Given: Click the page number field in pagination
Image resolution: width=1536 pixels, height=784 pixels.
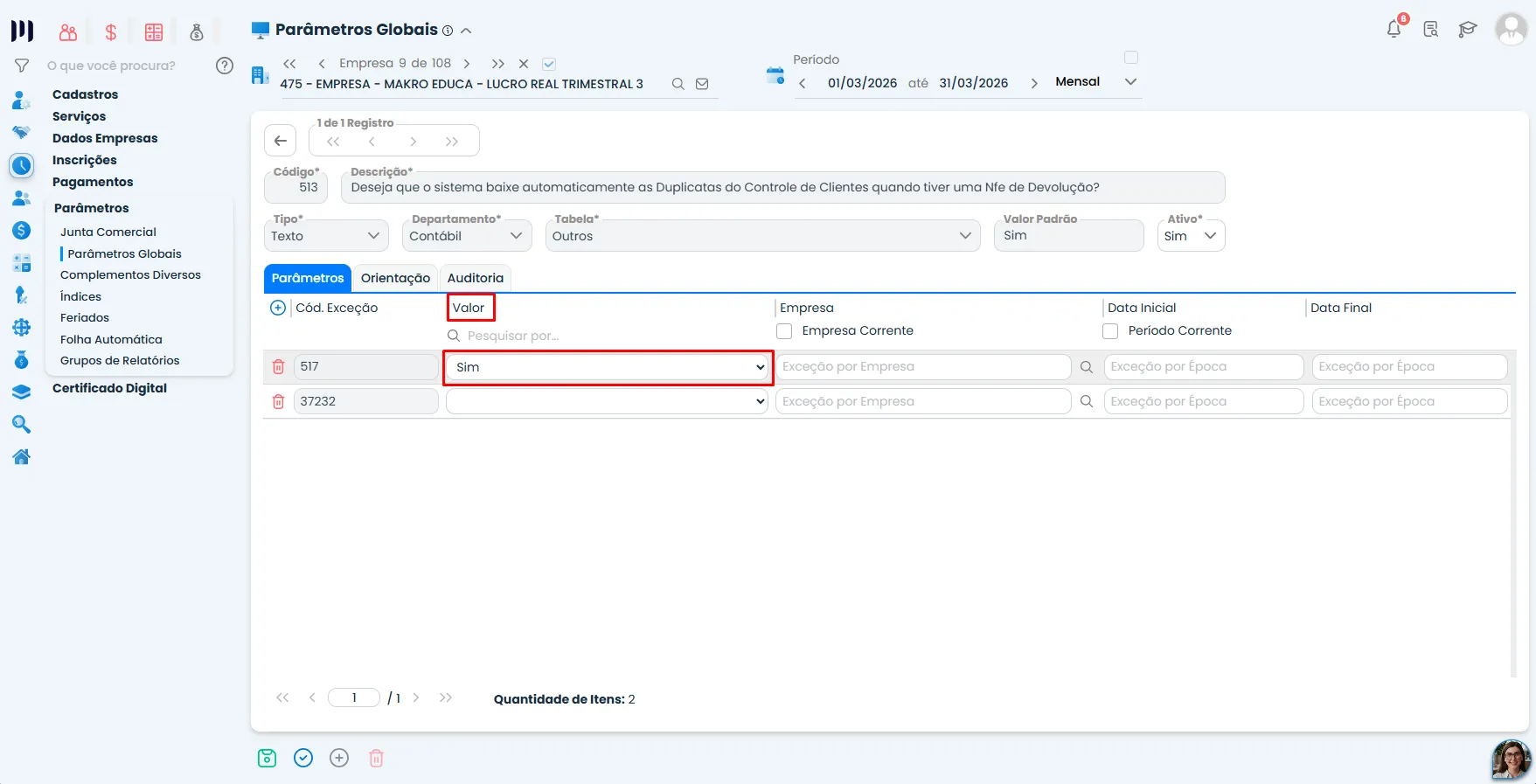Looking at the screenshot, I should point(354,697).
